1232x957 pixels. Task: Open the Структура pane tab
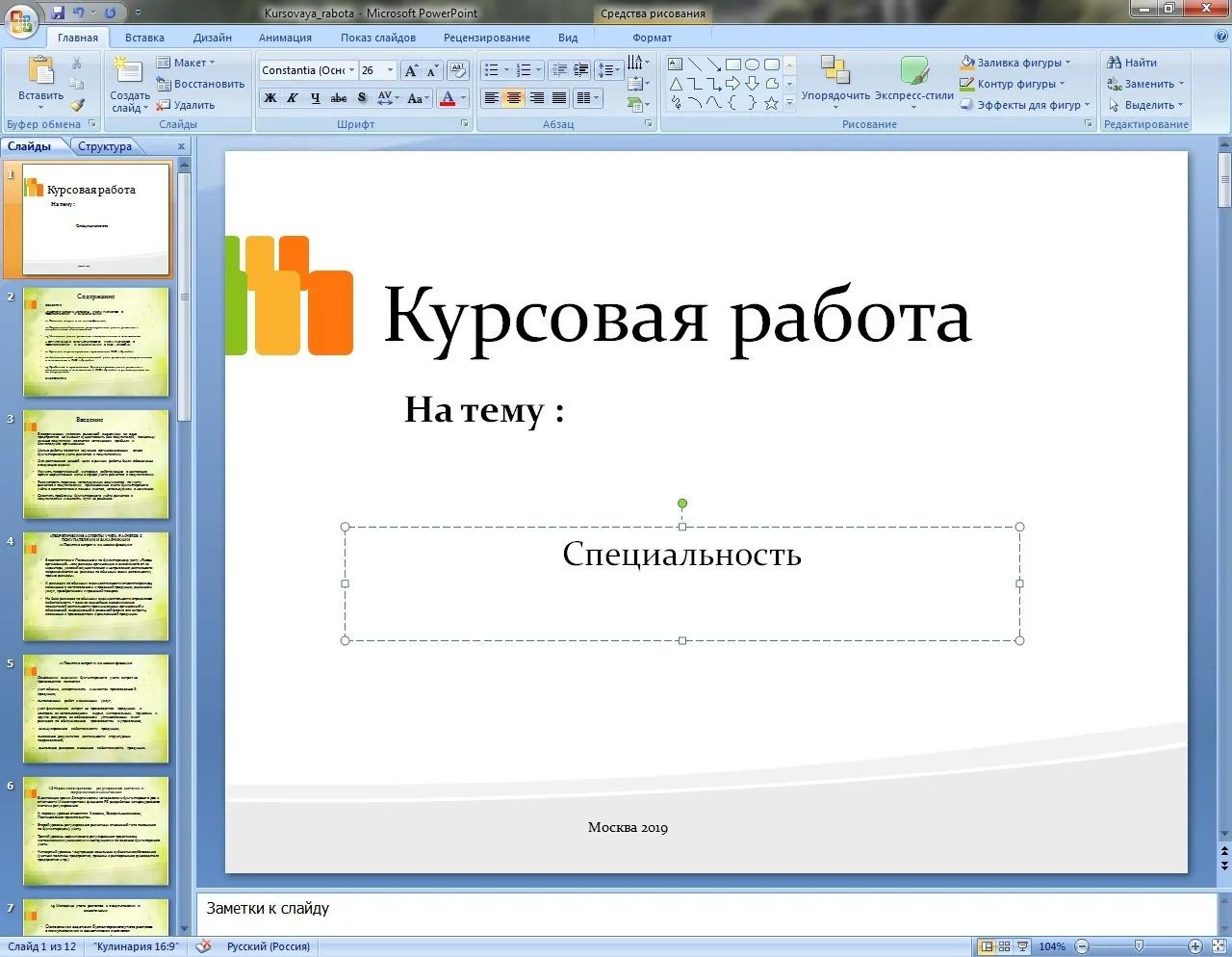point(105,146)
